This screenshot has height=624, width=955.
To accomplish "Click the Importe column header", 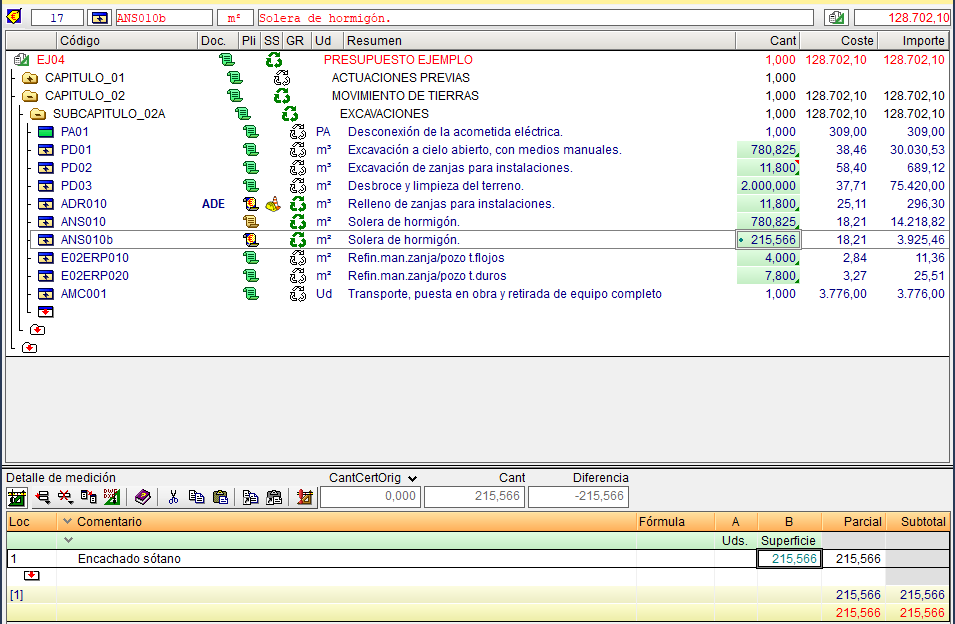I will (x=913, y=41).
